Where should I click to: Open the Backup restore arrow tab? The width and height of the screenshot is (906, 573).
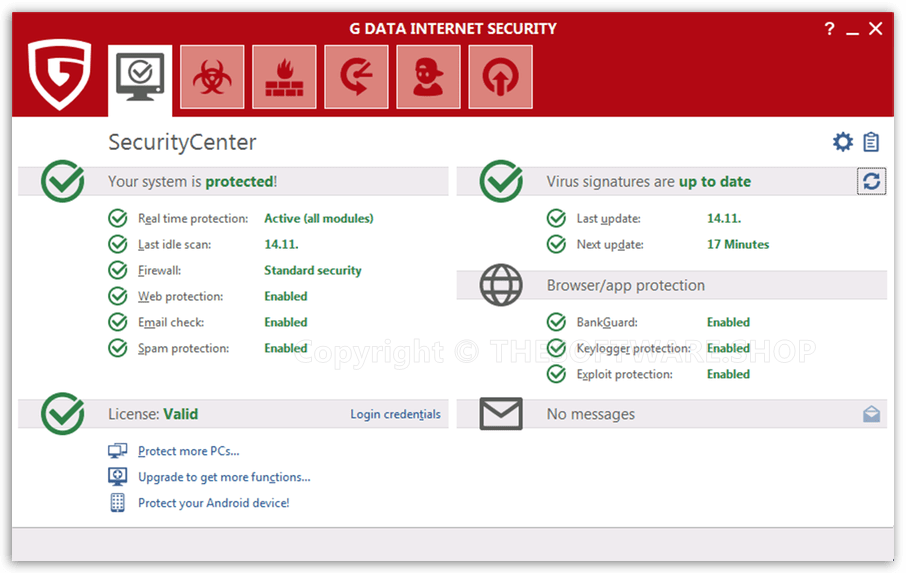click(x=357, y=77)
